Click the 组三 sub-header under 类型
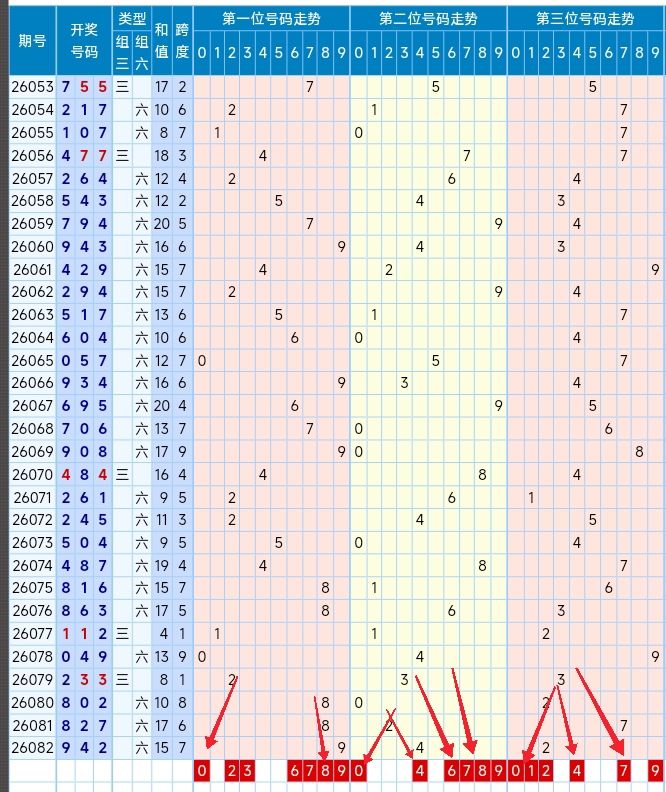The width and height of the screenshot is (666, 792). point(122,53)
